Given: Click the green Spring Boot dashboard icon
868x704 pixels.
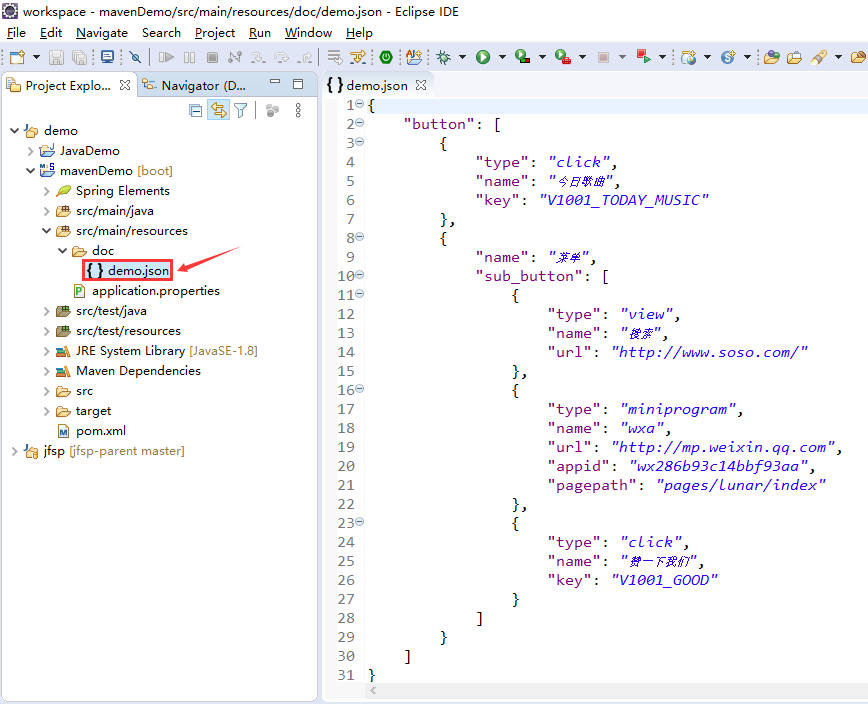Looking at the screenshot, I should (386, 57).
